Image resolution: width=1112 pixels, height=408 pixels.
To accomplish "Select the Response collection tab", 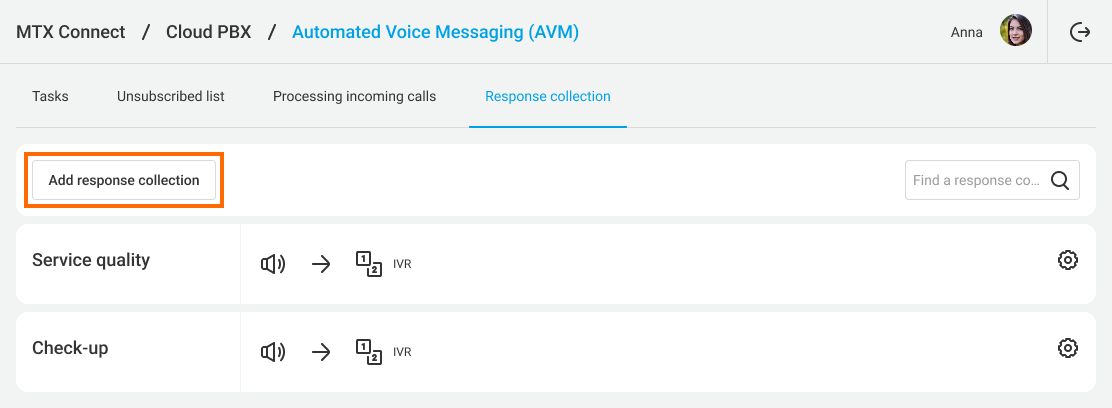I will [547, 97].
